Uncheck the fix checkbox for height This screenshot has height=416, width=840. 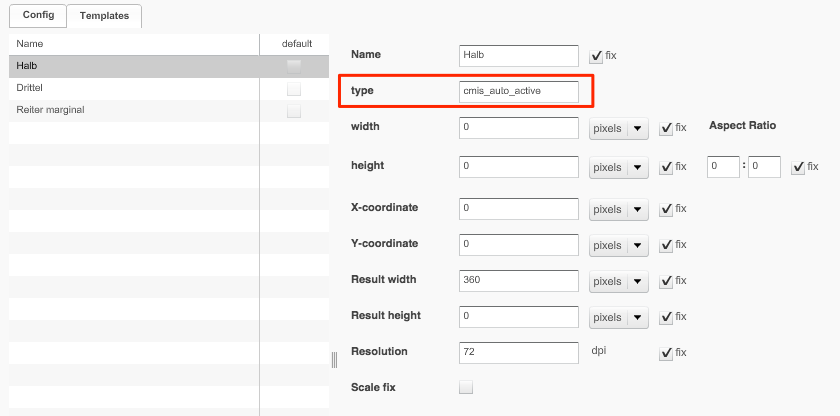pos(665,168)
